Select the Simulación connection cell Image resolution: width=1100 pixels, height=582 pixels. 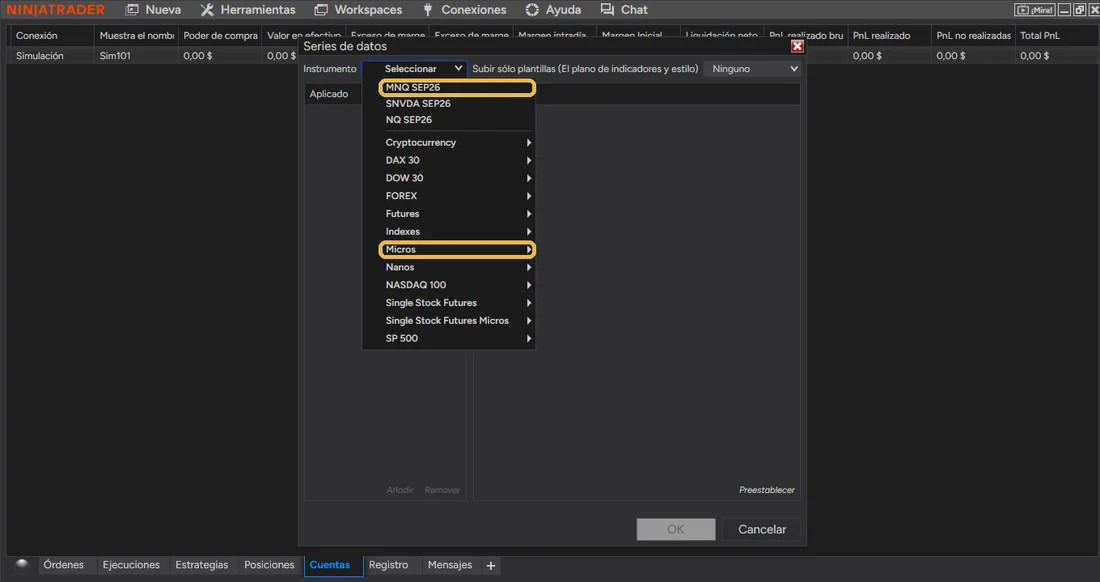(x=51, y=55)
